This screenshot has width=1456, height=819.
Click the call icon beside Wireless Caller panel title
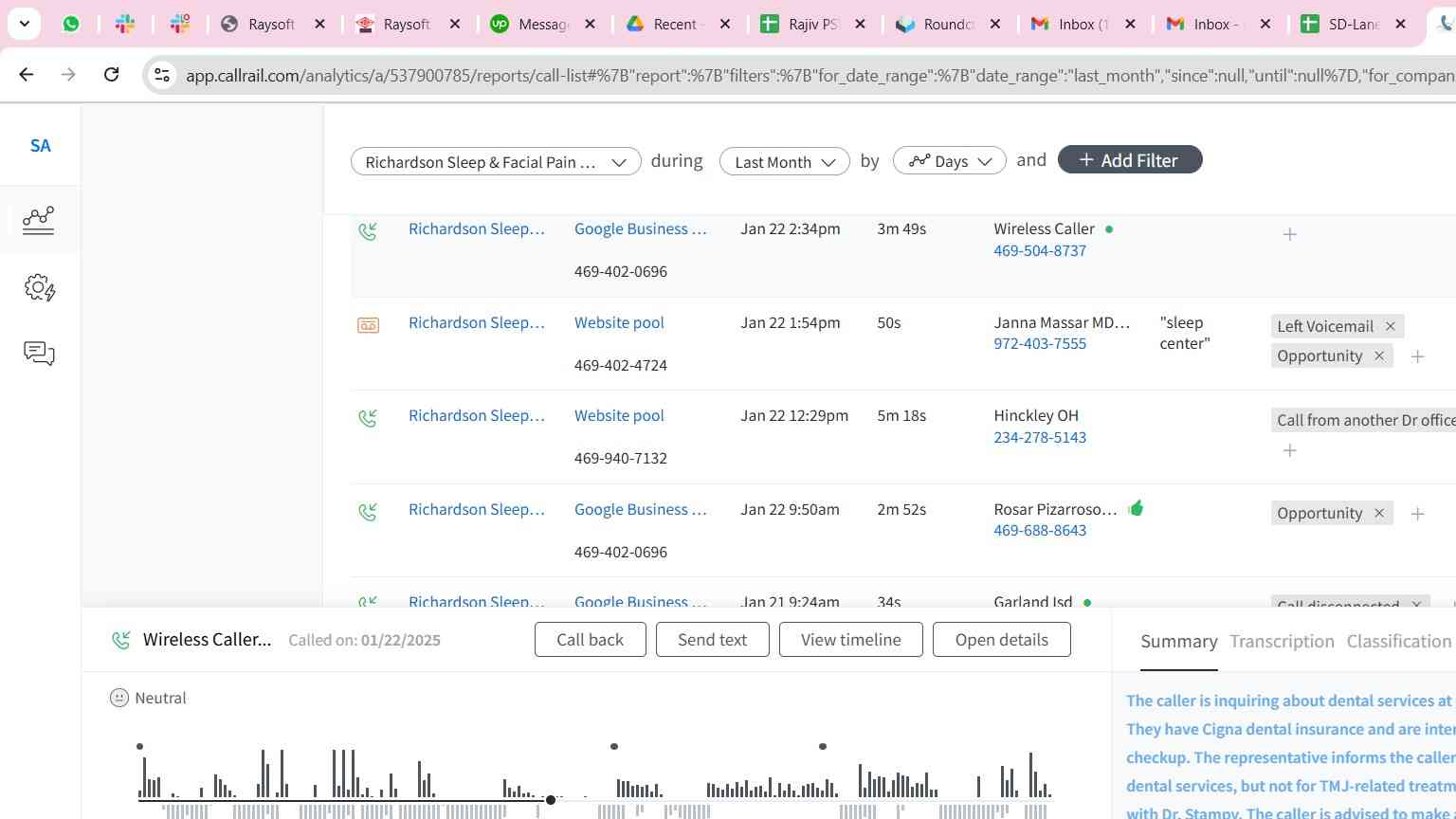click(120, 640)
